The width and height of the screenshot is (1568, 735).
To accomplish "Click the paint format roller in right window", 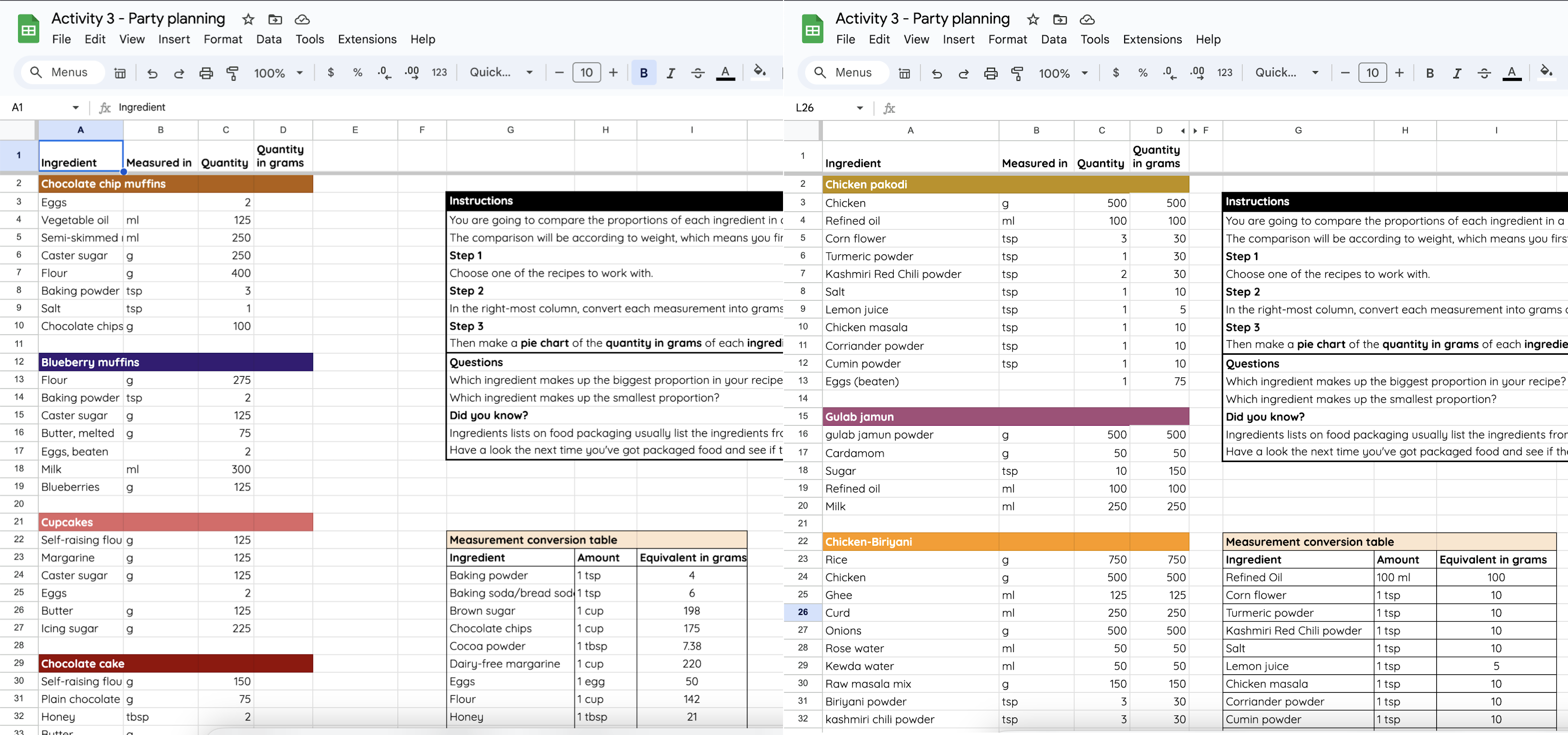I will click(1017, 73).
